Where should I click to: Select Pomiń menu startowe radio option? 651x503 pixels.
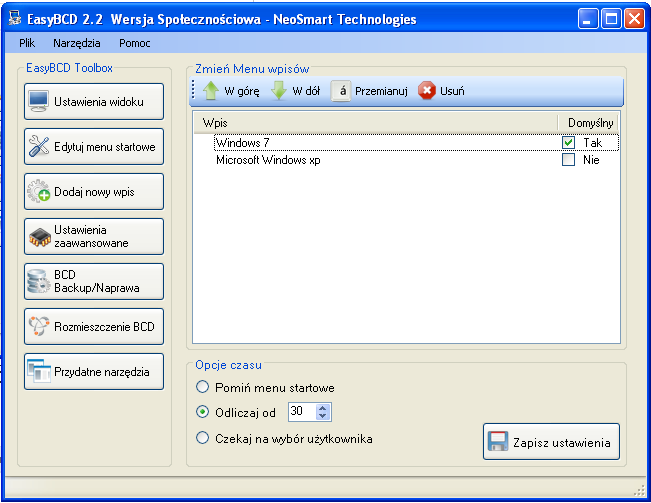pyautogui.click(x=202, y=387)
